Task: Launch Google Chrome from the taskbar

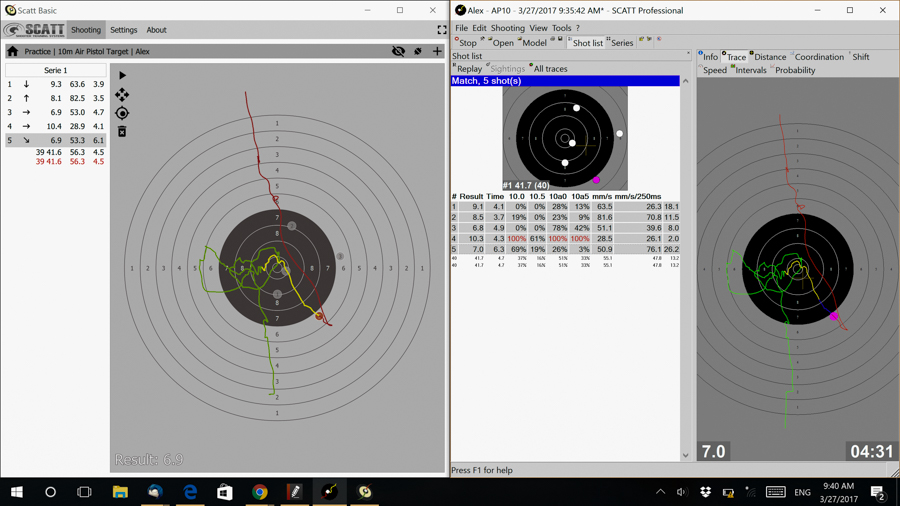Action: click(259, 492)
